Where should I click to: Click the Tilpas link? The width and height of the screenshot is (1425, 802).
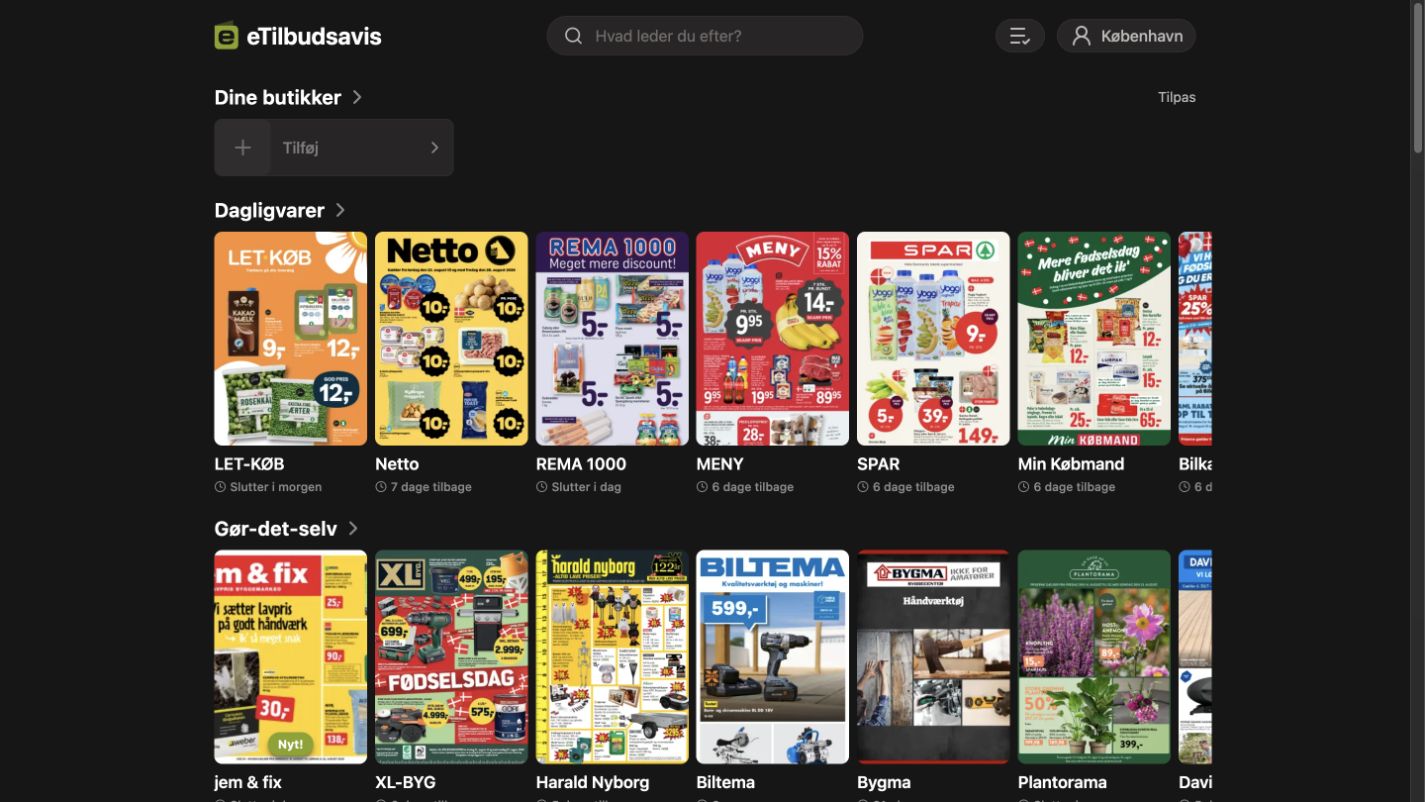click(x=1177, y=97)
